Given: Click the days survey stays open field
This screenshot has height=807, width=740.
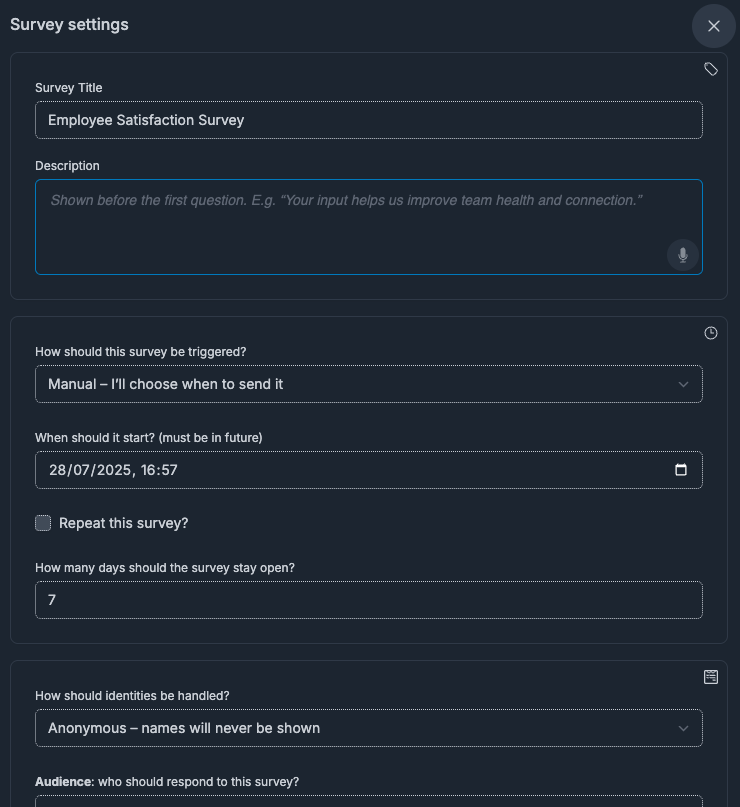Looking at the screenshot, I should click(x=368, y=600).
